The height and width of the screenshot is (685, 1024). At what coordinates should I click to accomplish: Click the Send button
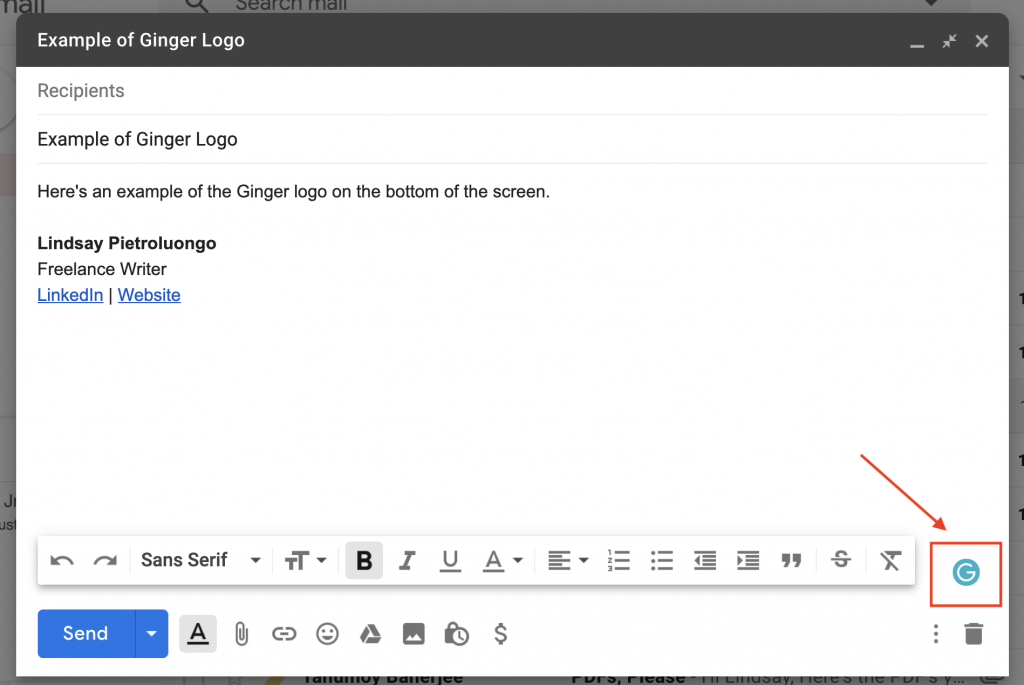pos(86,633)
